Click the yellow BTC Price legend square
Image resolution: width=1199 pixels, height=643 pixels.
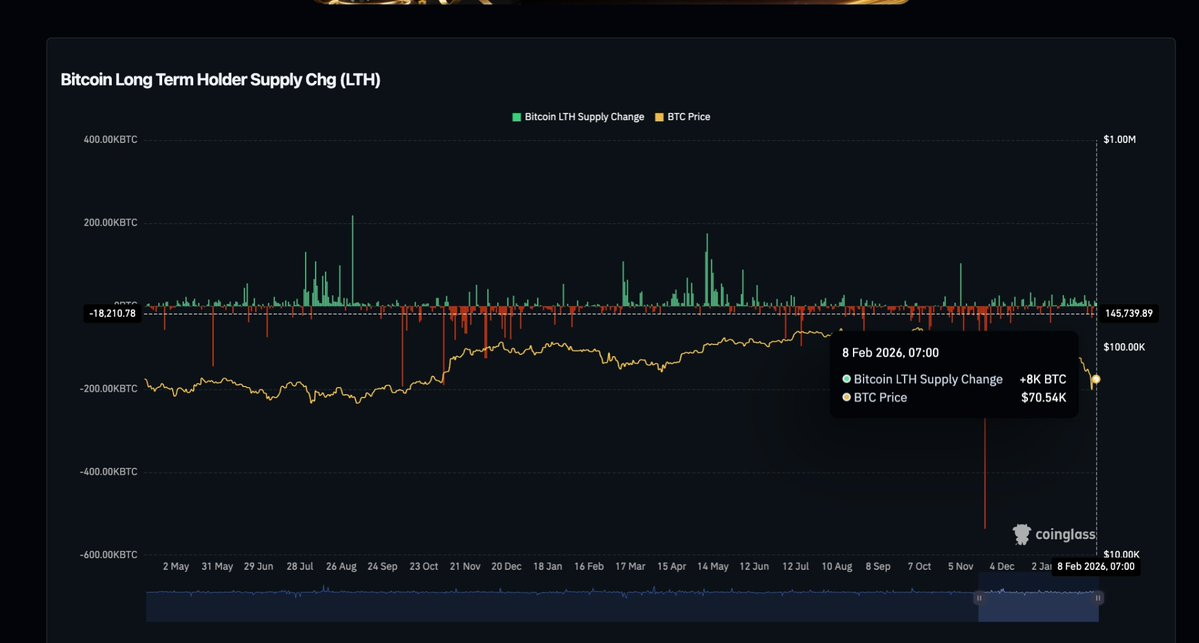pyautogui.click(x=659, y=117)
